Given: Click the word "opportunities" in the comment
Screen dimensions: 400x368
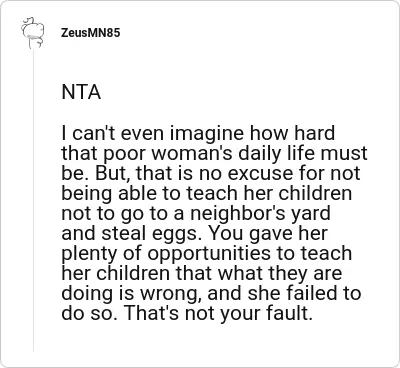Looking at the screenshot, I should coord(209,255).
